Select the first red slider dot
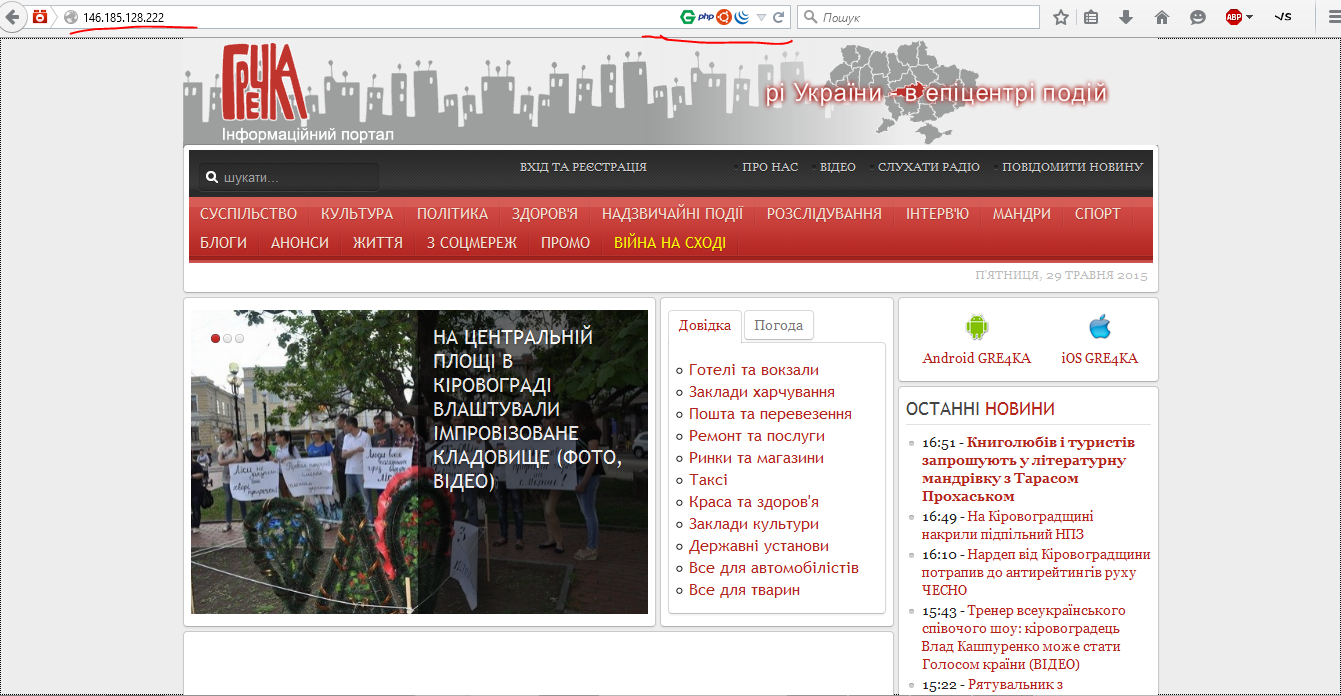The image size is (1341, 696). tap(215, 338)
